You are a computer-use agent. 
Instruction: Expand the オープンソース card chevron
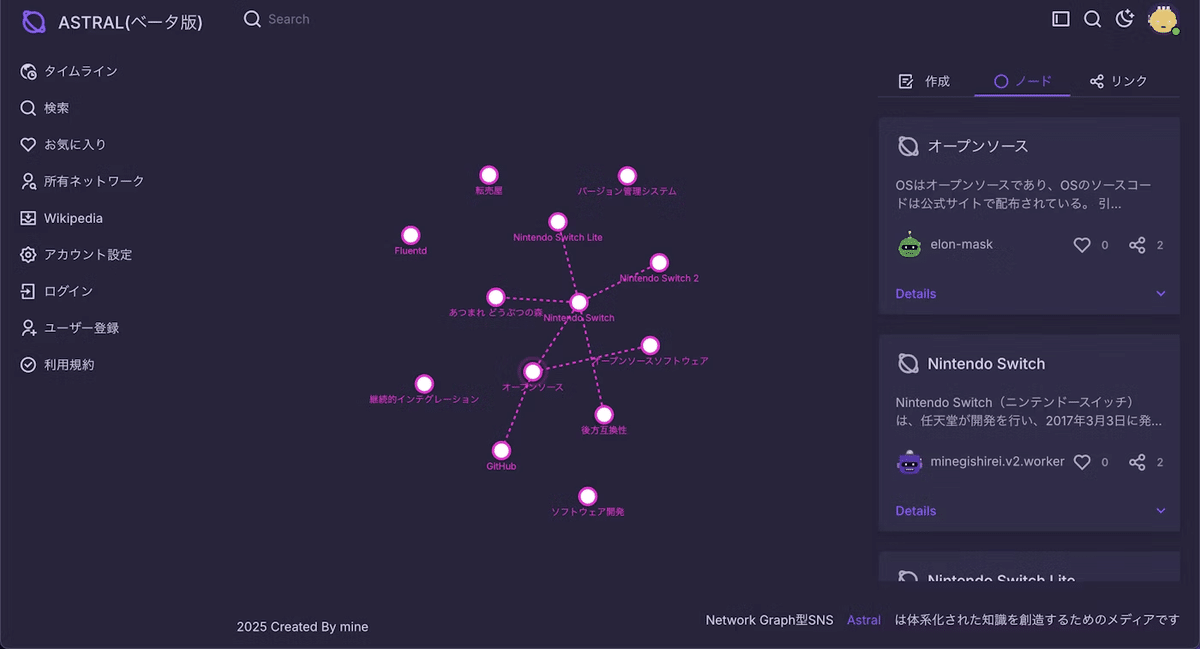click(x=1161, y=294)
